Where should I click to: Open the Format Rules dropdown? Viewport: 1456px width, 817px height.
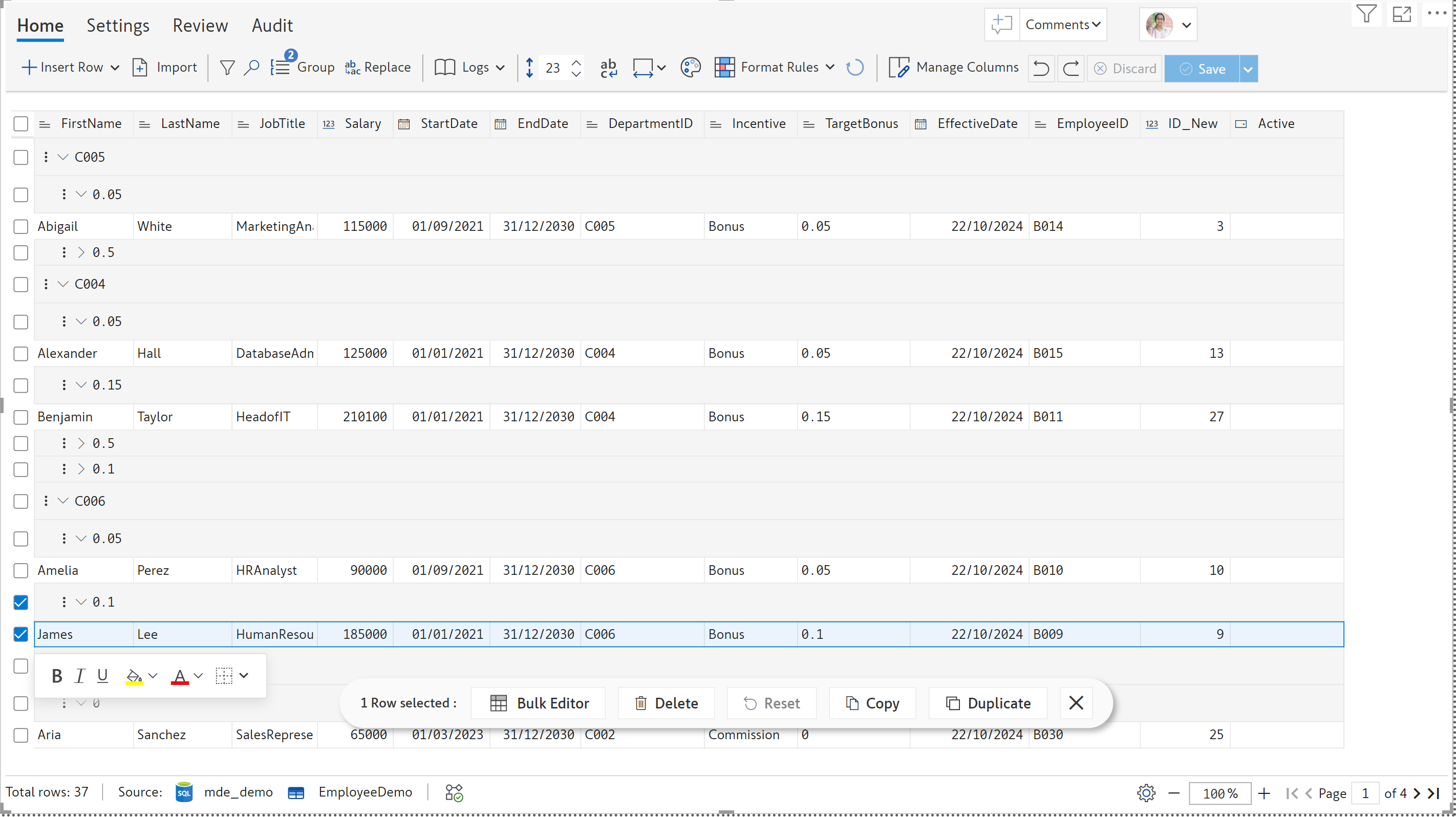(x=830, y=68)
